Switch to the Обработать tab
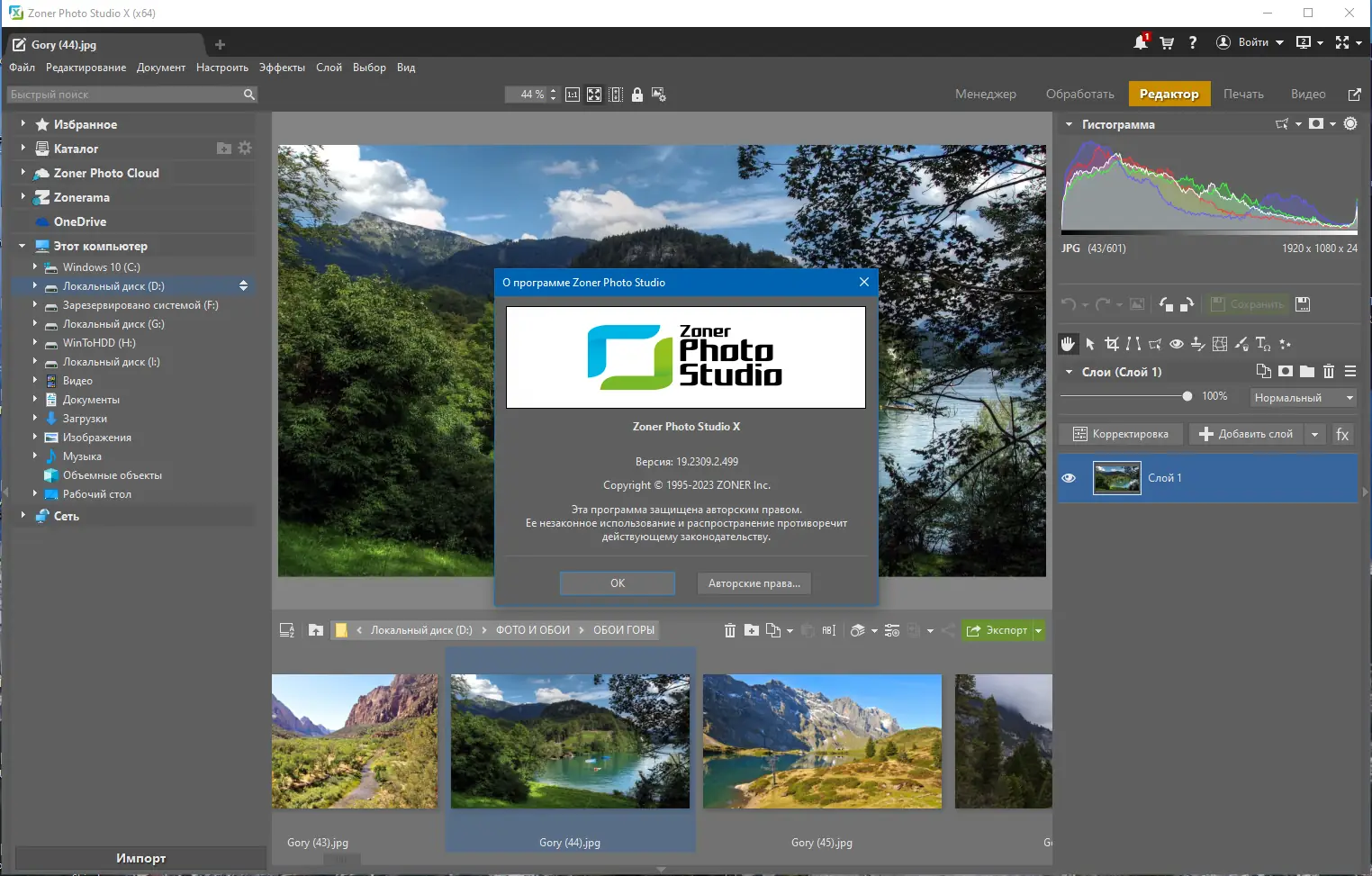Screen dimensions: 1372x876 [x=1080, y=94]
